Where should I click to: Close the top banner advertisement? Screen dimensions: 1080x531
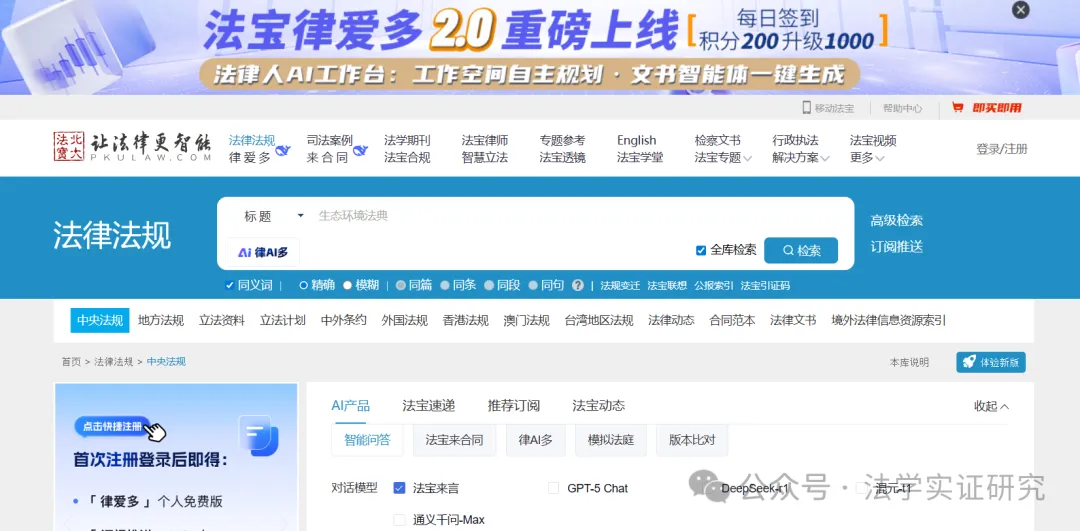1021,10
